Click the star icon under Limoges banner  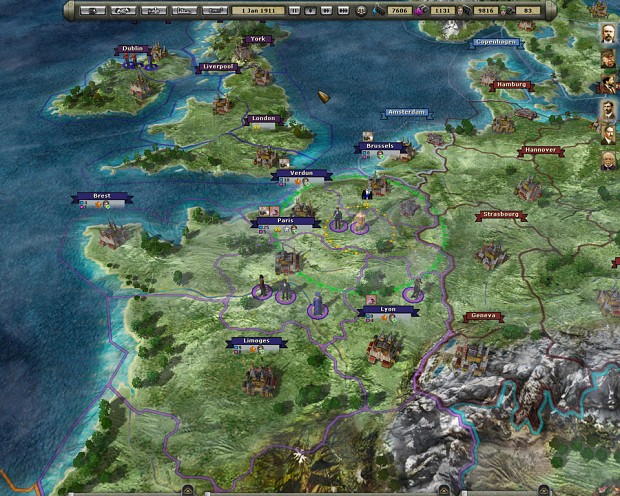[252, 350]
